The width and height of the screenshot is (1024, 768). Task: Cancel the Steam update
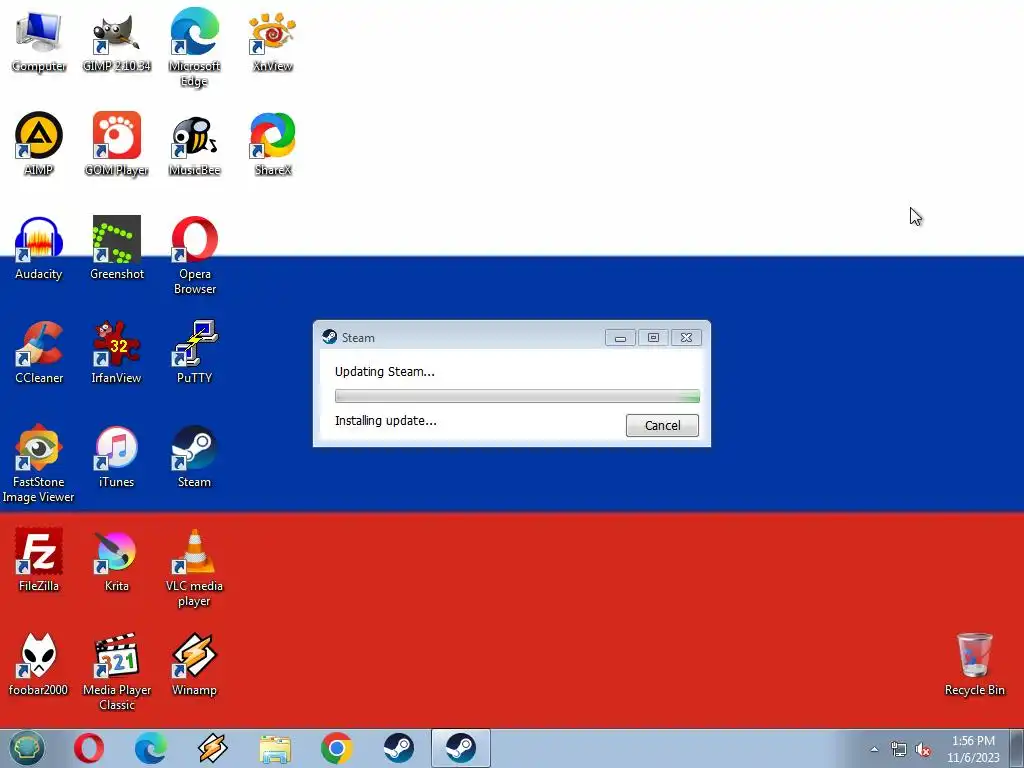pyautogui.click(x=662, y=426)
